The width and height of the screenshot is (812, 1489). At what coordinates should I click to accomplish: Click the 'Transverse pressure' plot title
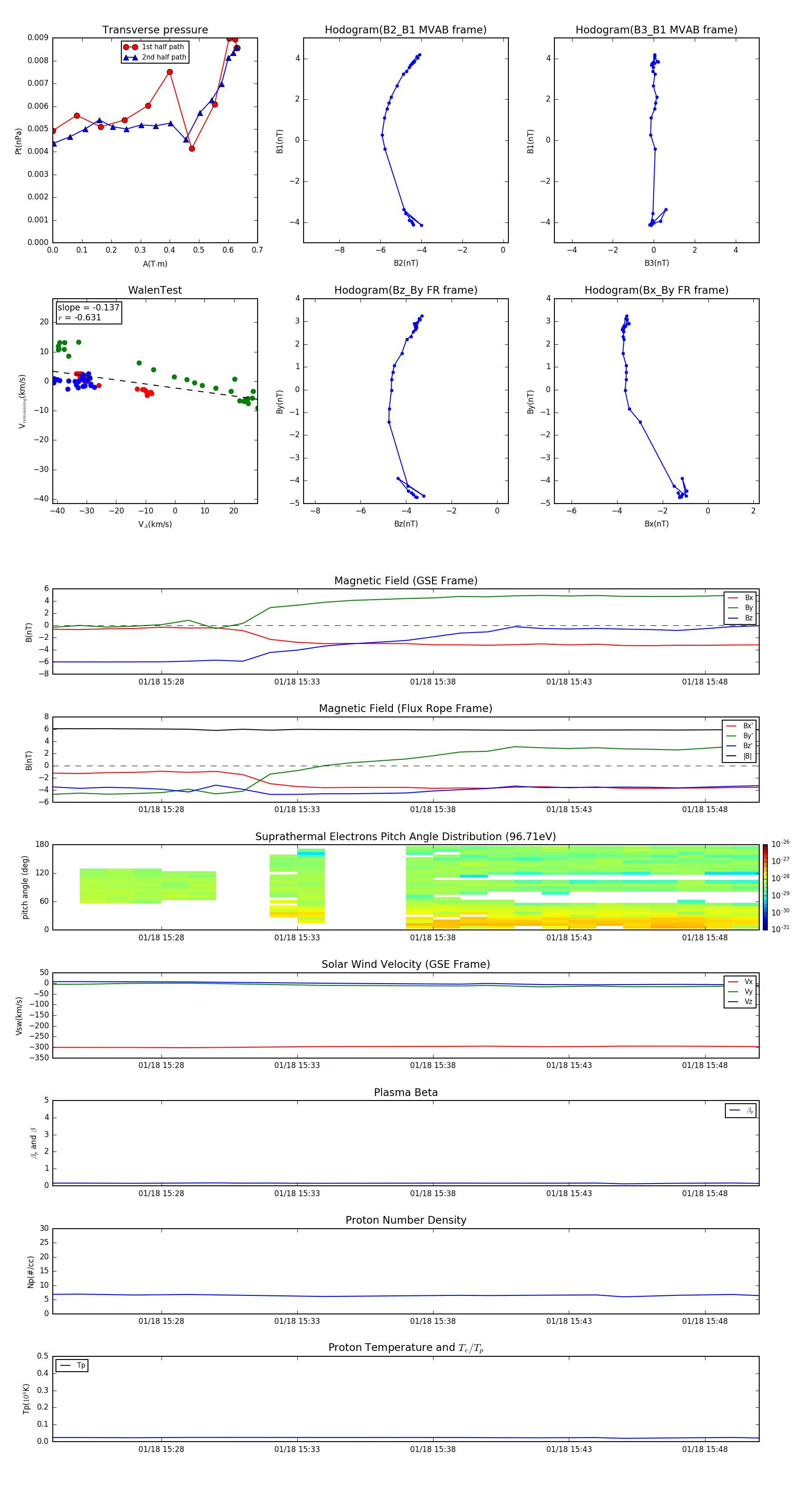[155, 30]
